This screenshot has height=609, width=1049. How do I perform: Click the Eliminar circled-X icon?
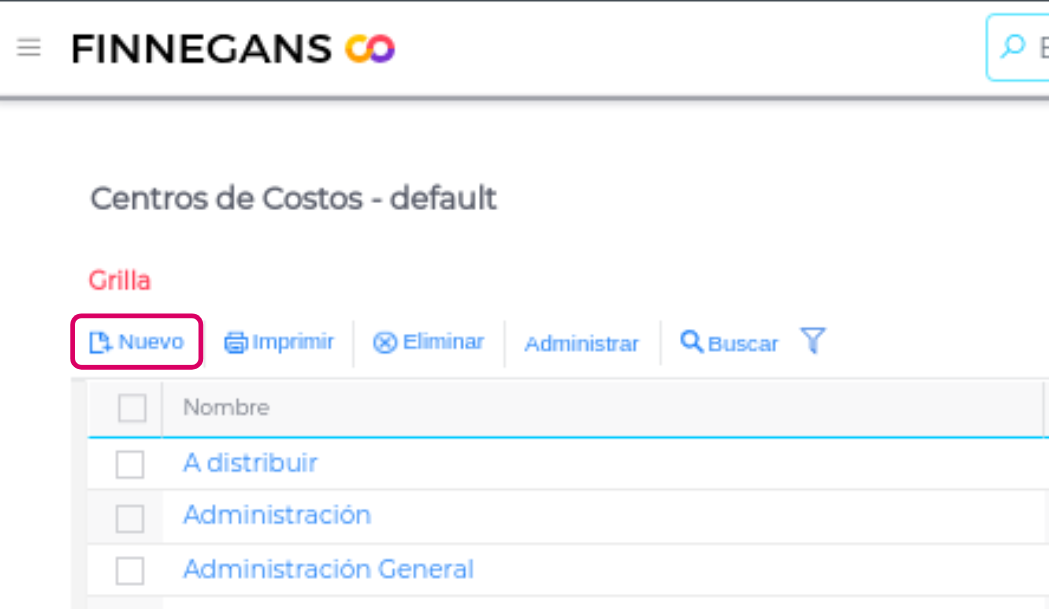[x=385, y=343]
